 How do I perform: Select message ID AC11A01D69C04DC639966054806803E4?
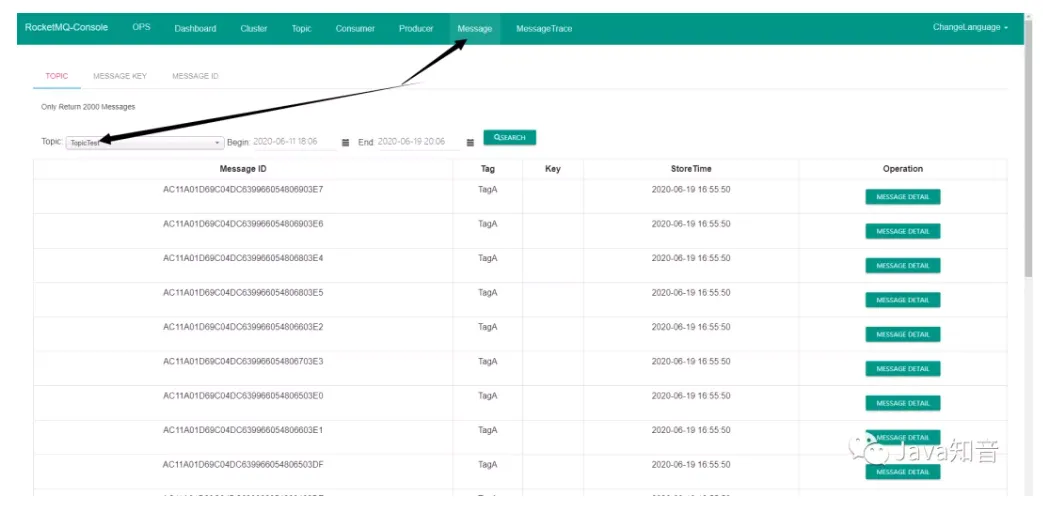[x=243, y=258]
